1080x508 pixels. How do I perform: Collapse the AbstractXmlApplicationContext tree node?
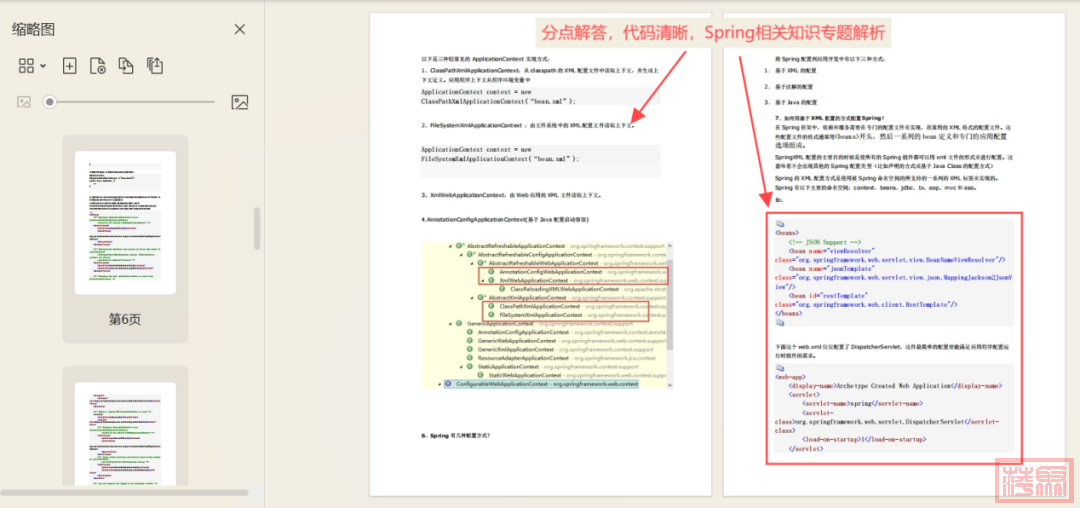471,297
